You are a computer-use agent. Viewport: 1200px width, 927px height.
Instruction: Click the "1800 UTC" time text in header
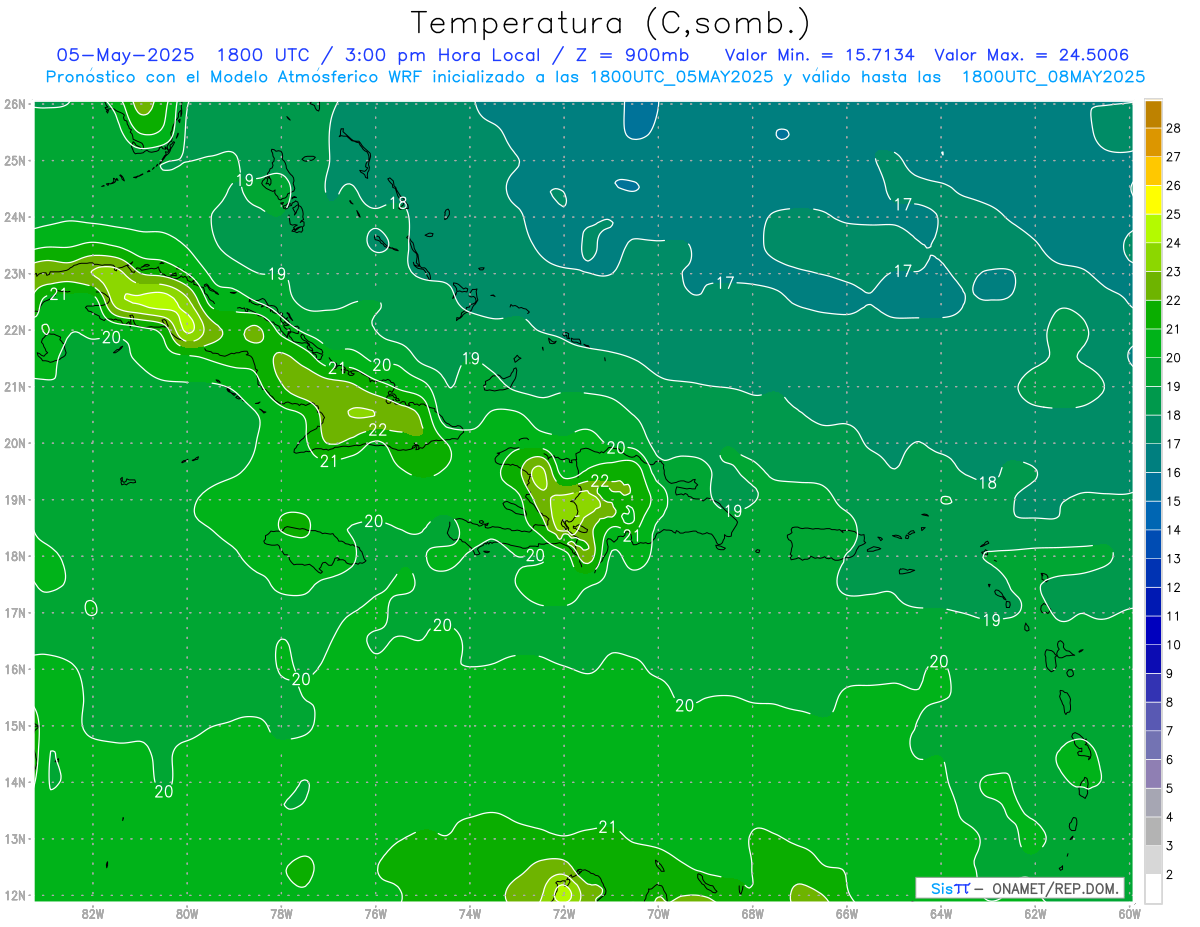tap(262, 55)
